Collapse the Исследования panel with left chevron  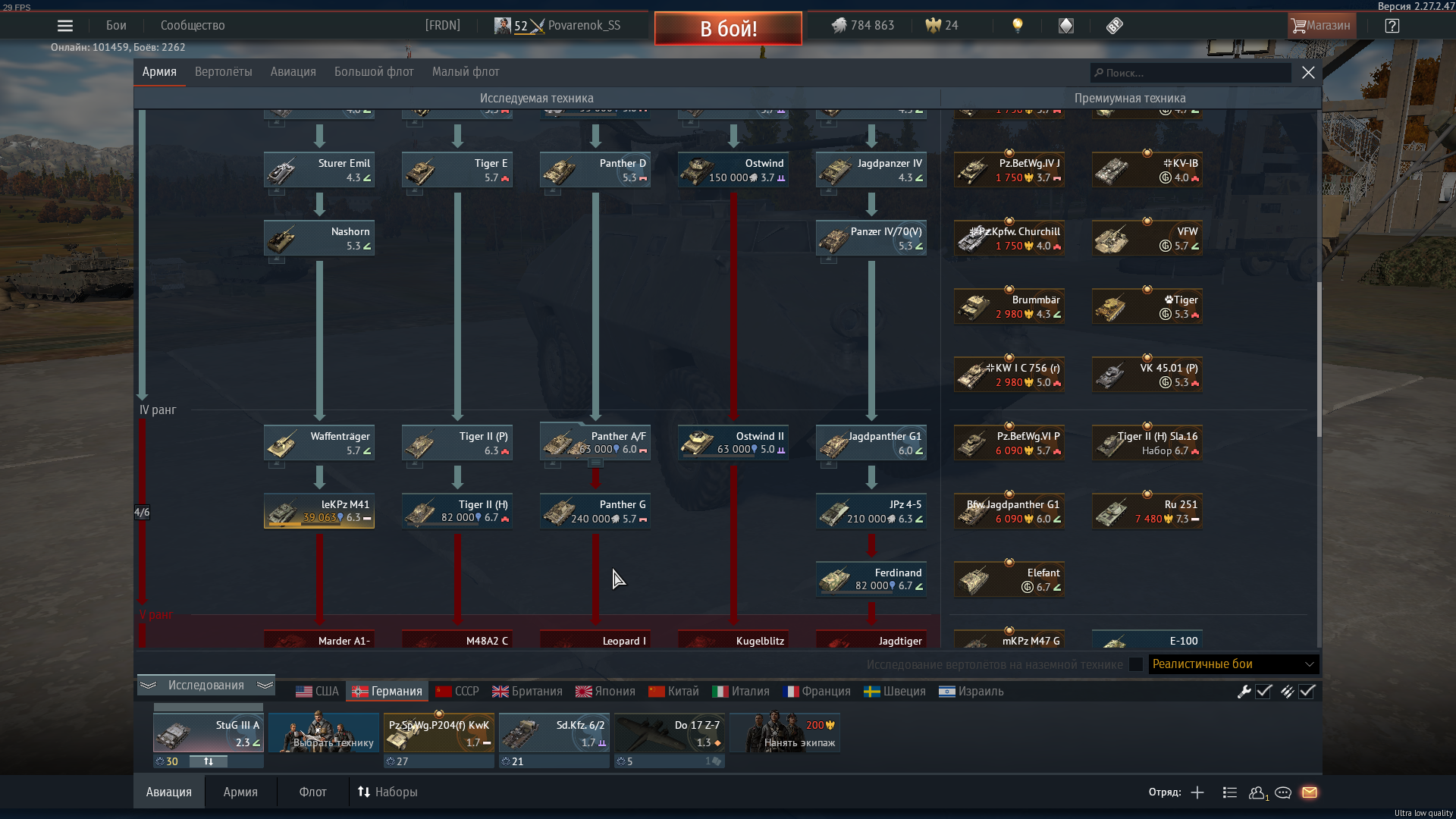click(x=148, y=686)
